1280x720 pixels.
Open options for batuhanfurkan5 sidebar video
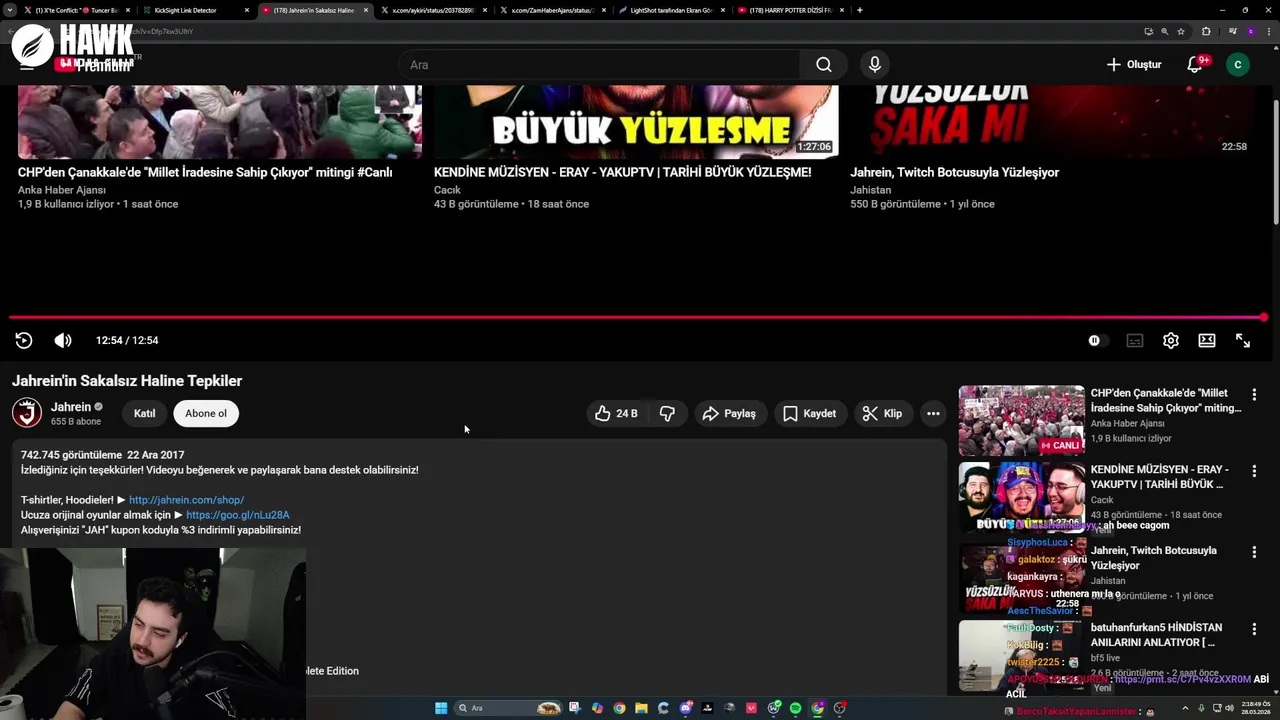[1254, 629]
